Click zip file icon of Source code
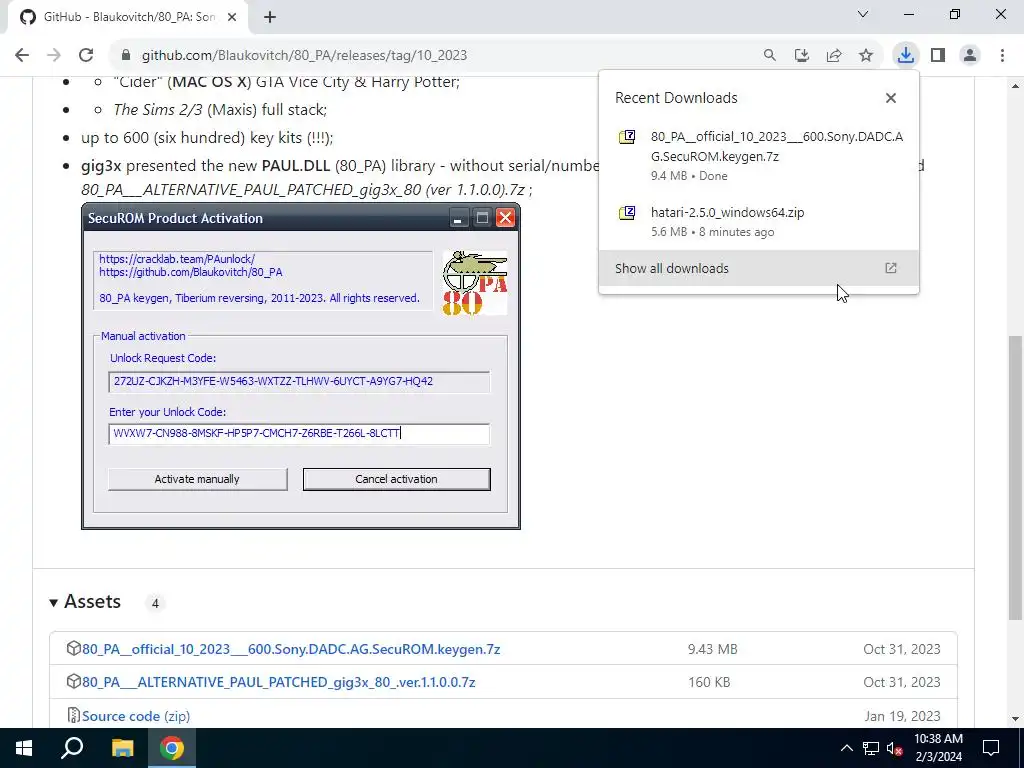 [x=73, y=715]
